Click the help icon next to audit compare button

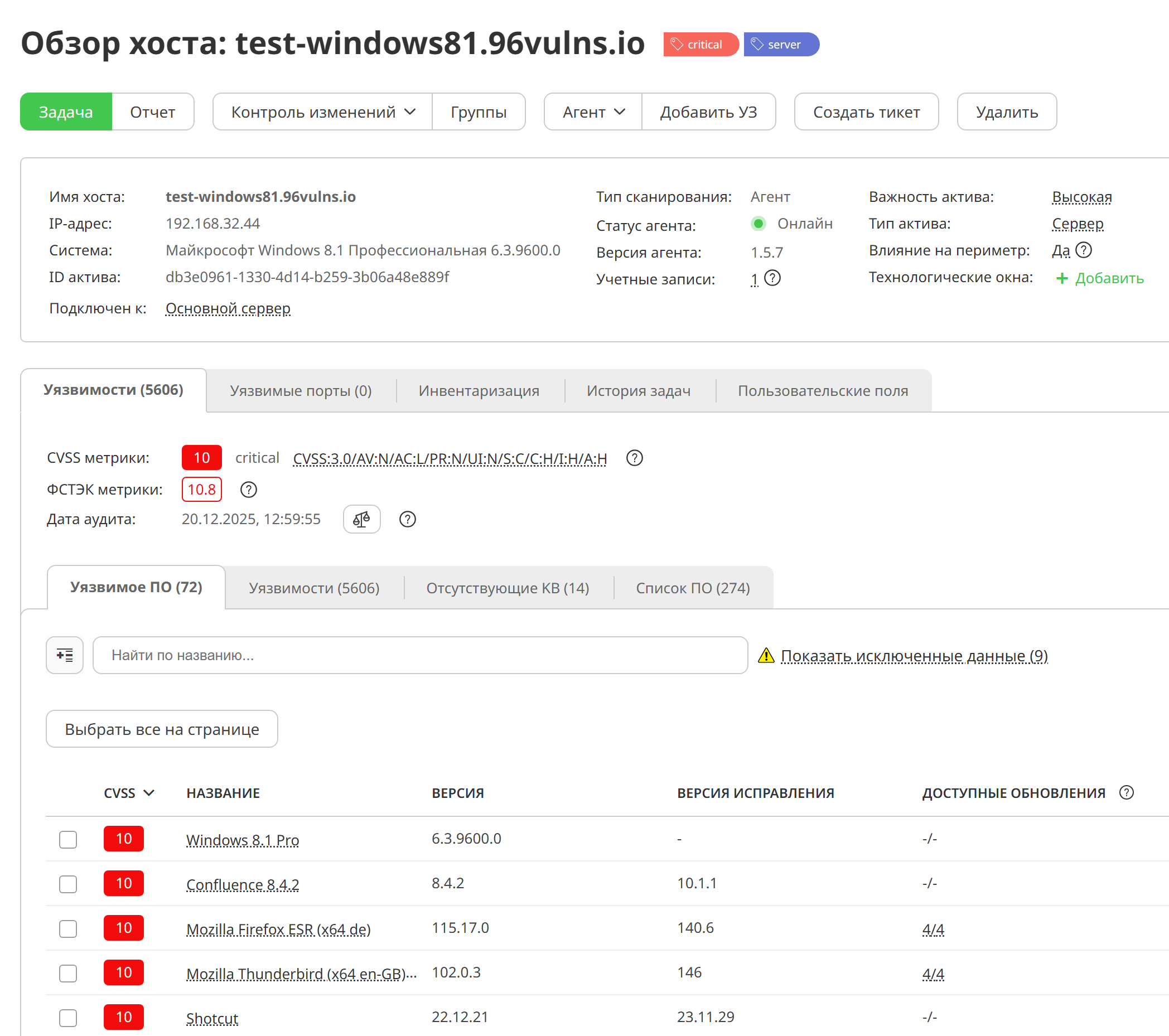(407, 519)
